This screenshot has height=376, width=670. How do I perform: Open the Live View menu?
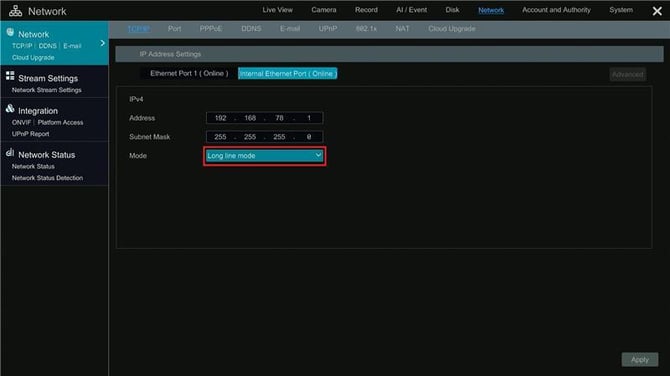pyautogui.click(x=277, y=10)
